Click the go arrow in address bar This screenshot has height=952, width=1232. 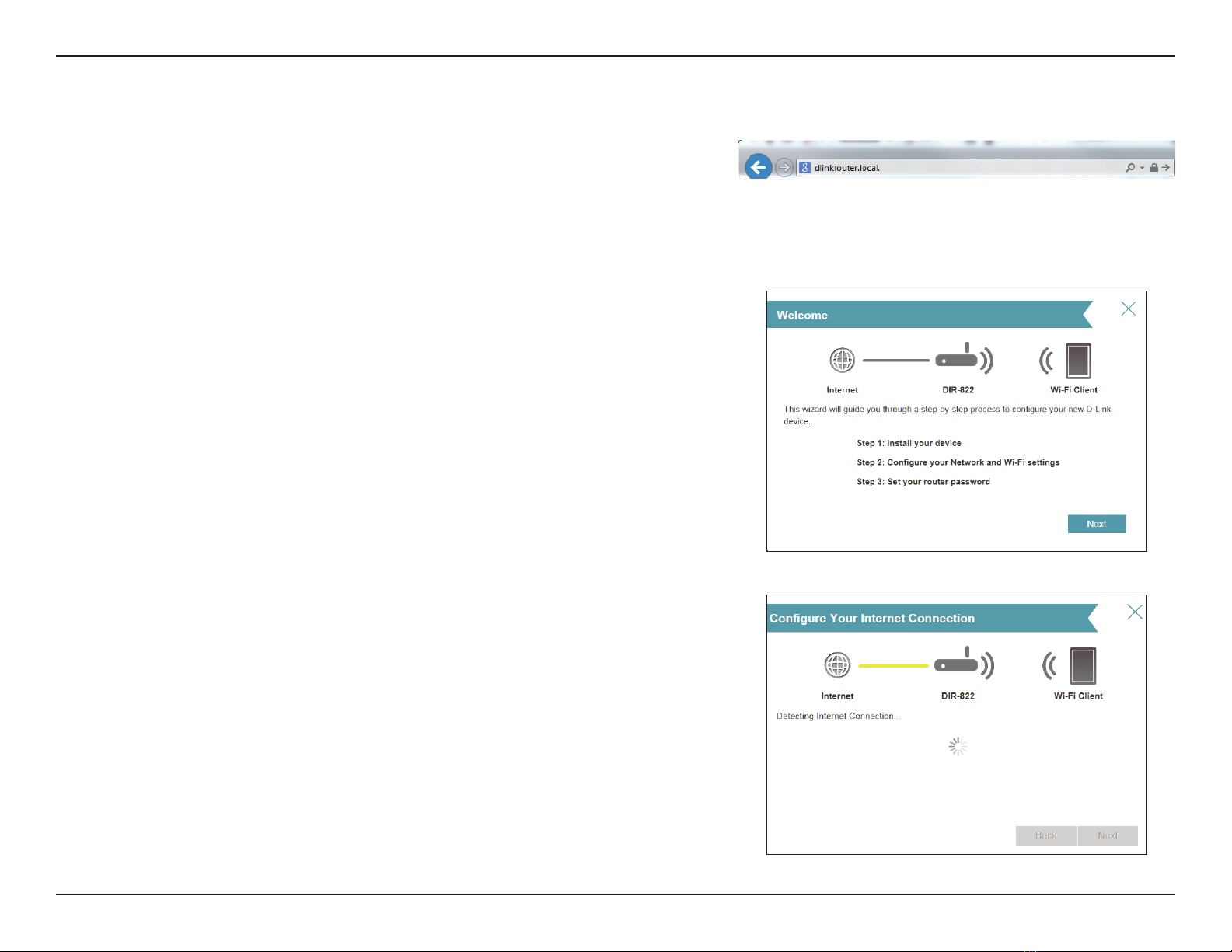(x=1166, y=168)
